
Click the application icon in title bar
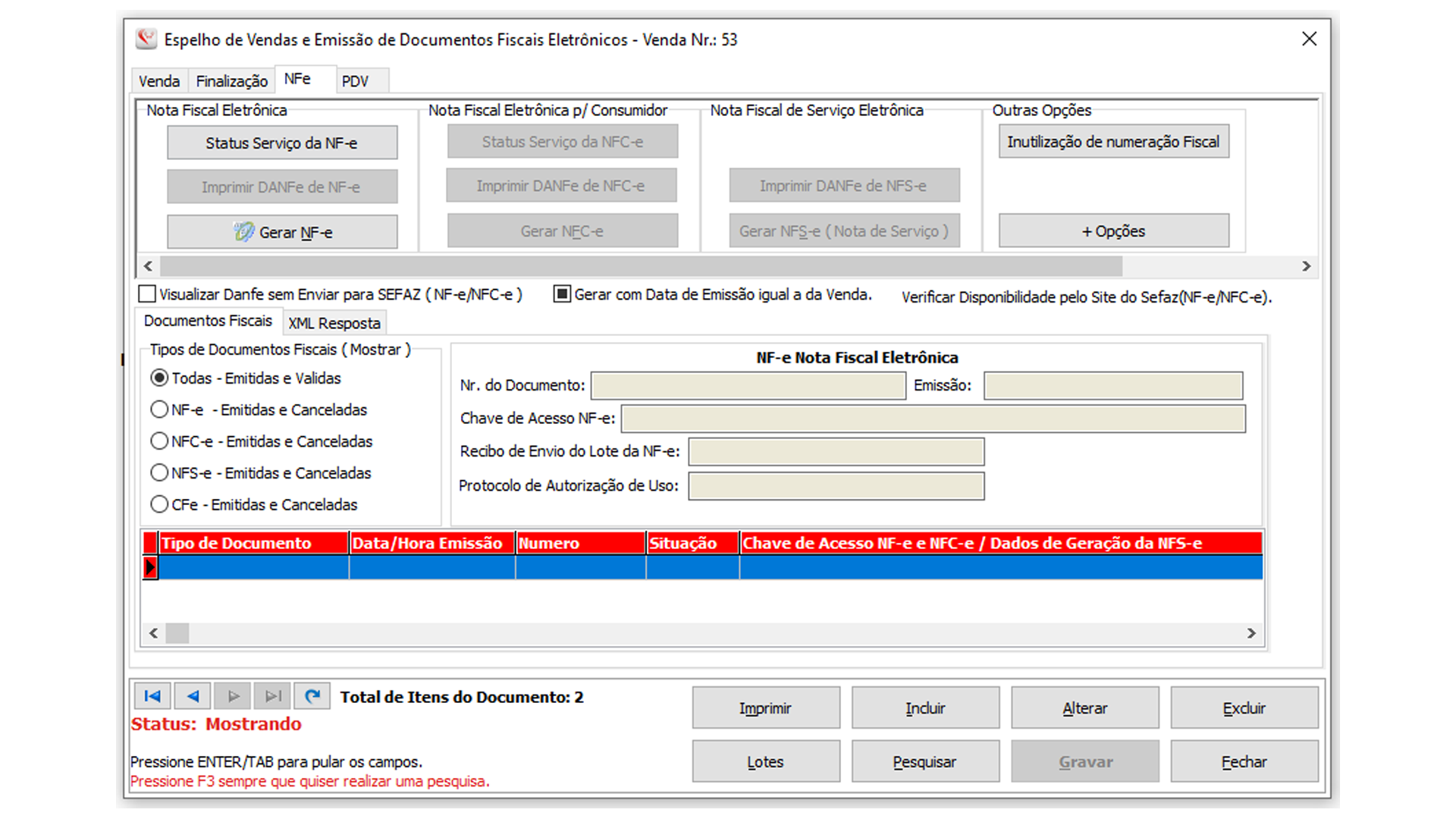pyautogui.click(x=146, y=39)
